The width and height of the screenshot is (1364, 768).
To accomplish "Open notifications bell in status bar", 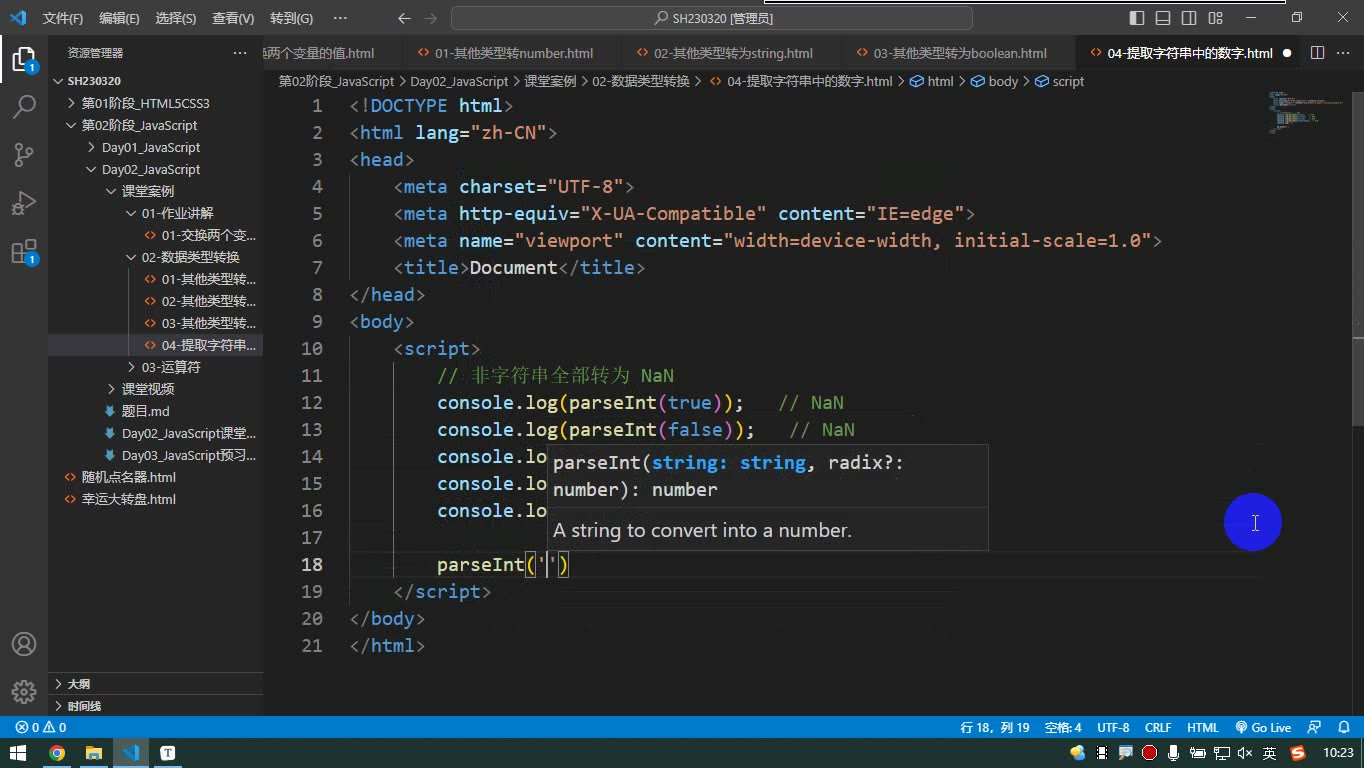I will 1343,728.
